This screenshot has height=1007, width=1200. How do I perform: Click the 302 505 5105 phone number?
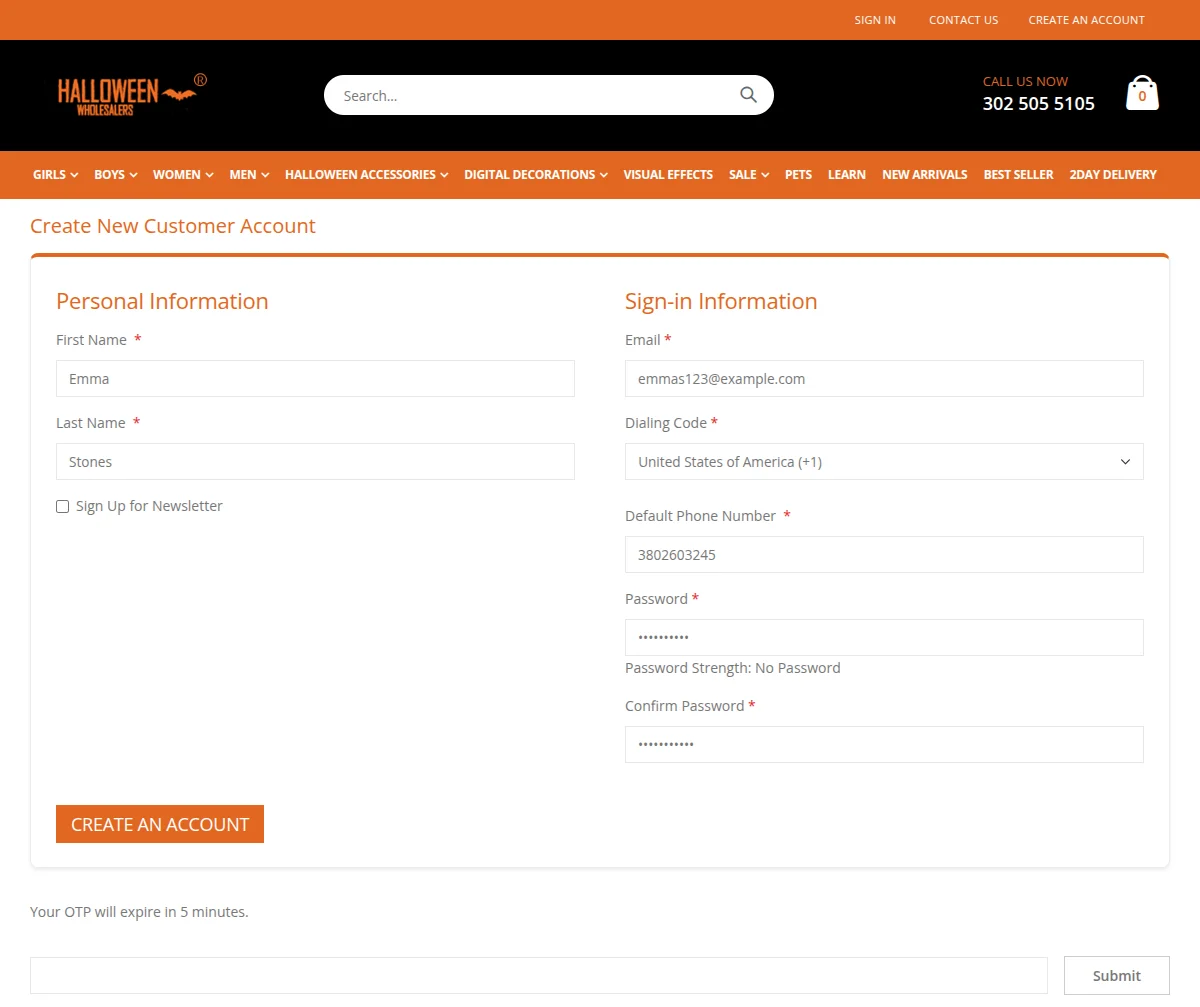click(x=1038, y=103)
